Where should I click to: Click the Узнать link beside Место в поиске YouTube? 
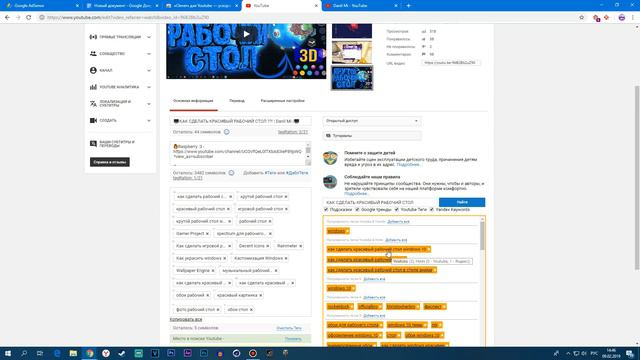click(x=293, y=339)
